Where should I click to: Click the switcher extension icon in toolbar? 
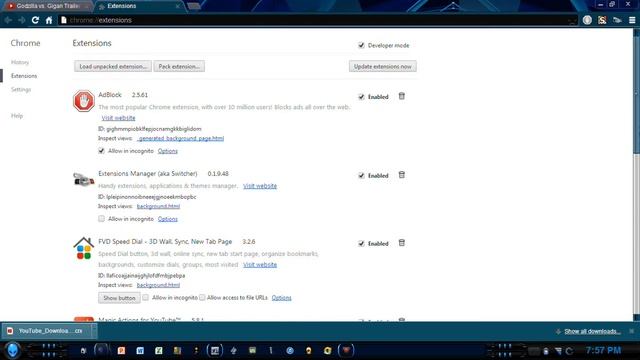tap(617, 20)
